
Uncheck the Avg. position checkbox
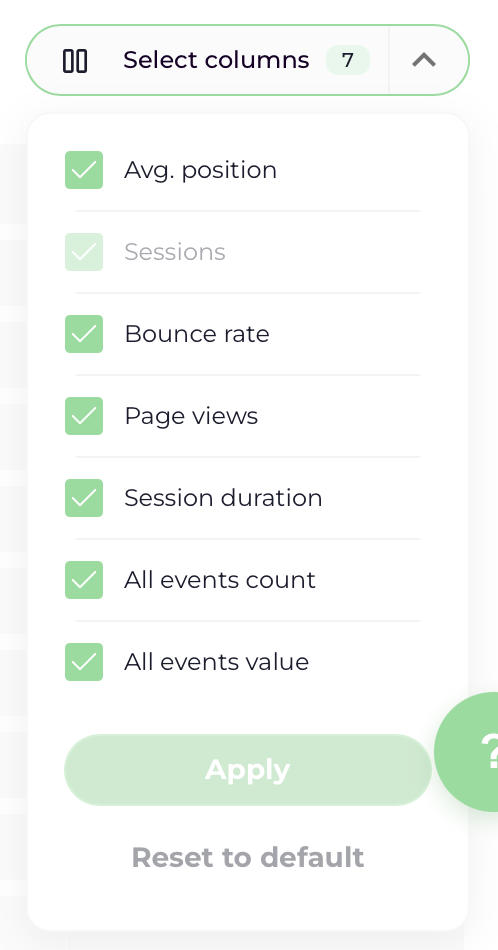pos(84,170)
